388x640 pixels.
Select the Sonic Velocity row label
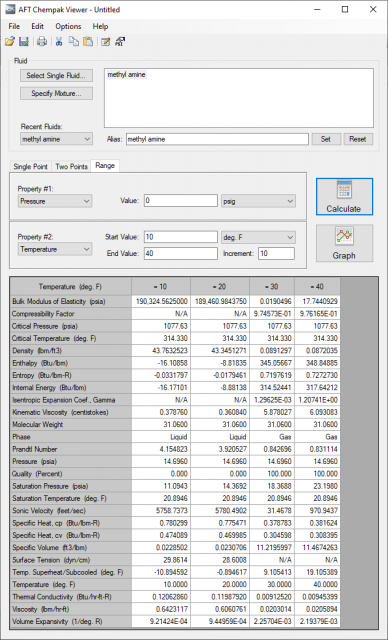(x=71, y=511)
